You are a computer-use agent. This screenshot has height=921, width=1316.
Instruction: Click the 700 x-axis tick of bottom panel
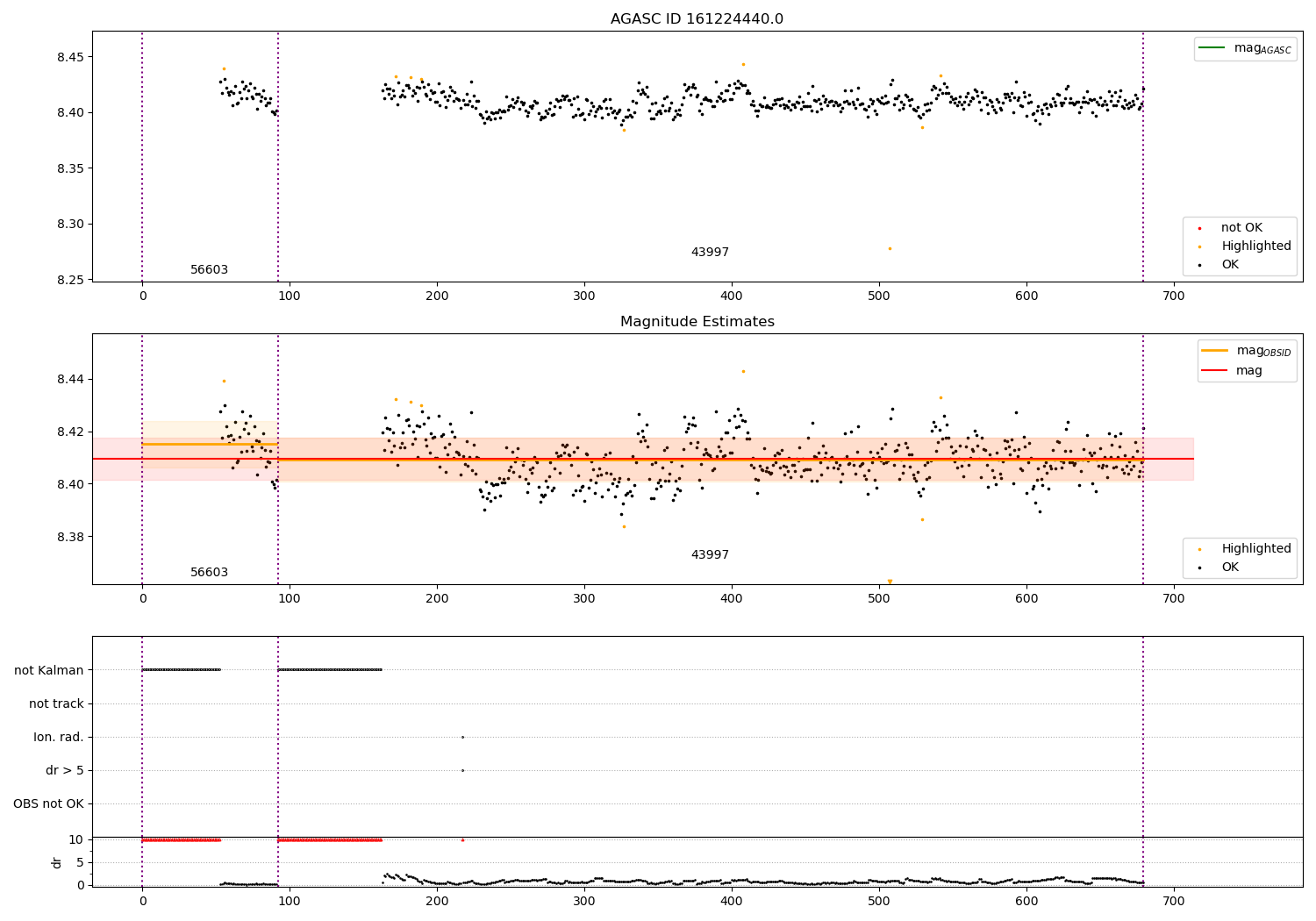tap(1173, 901)
